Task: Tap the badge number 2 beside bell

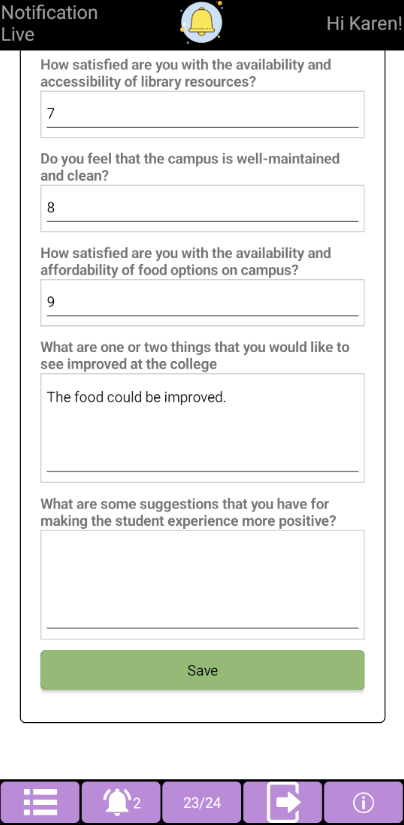Action: pos(137,803)
